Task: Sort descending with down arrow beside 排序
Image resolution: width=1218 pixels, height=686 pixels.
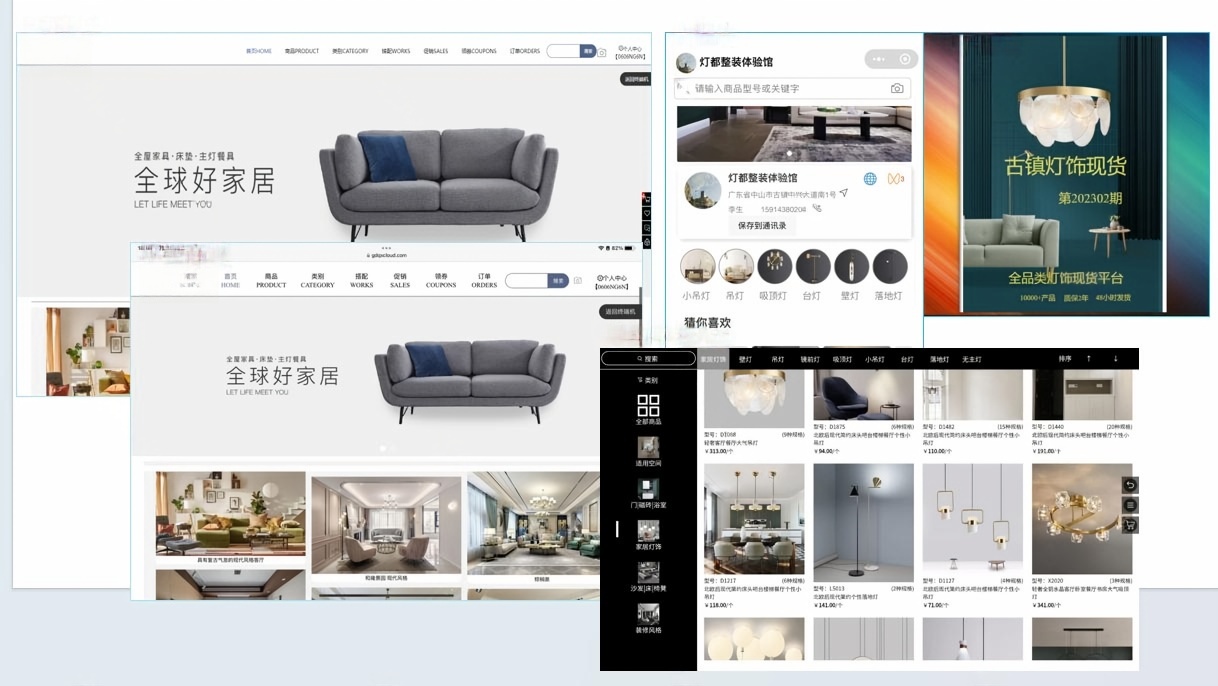Action: tap(1116, 359)
